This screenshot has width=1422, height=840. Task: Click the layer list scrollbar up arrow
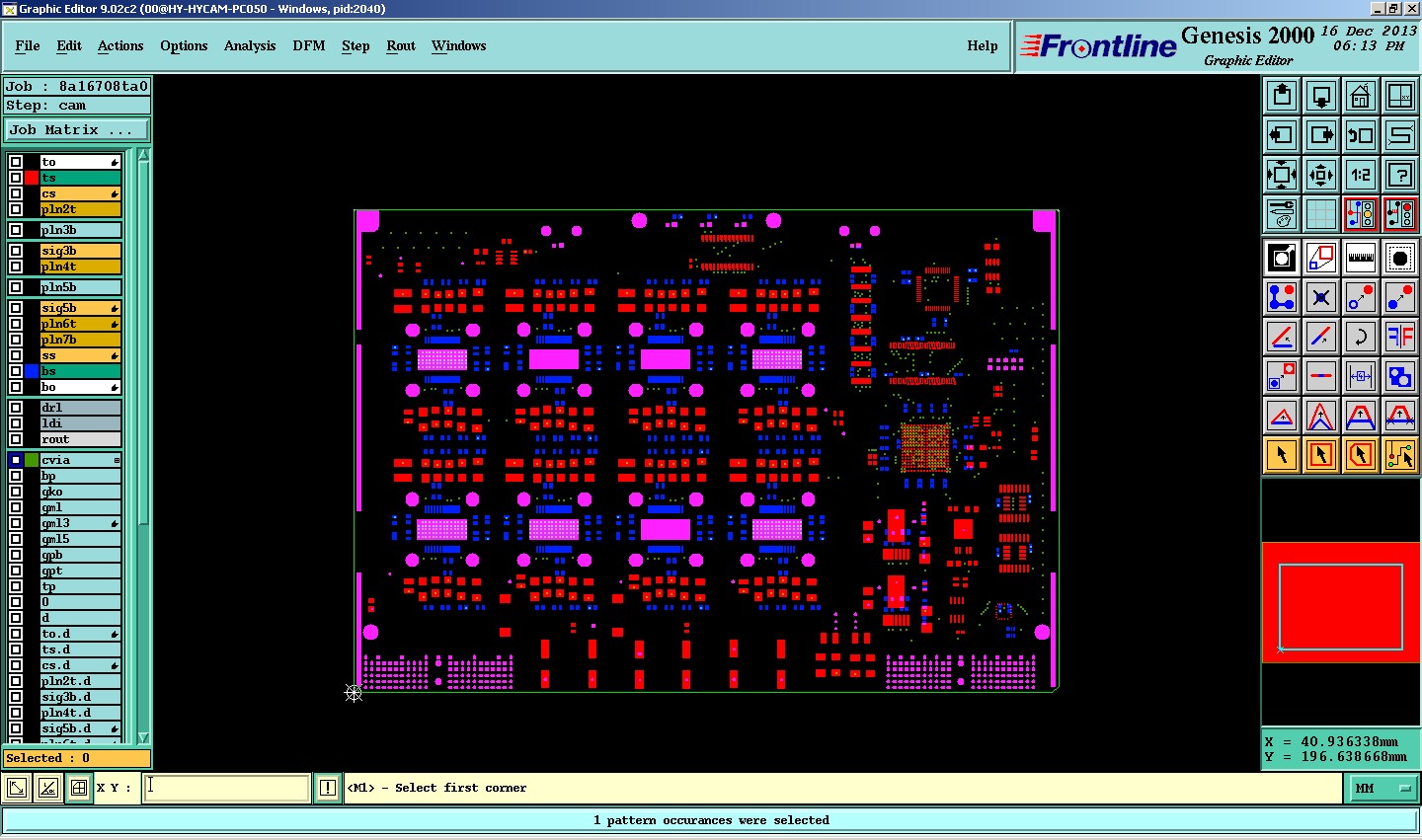[x=143, y=155]
